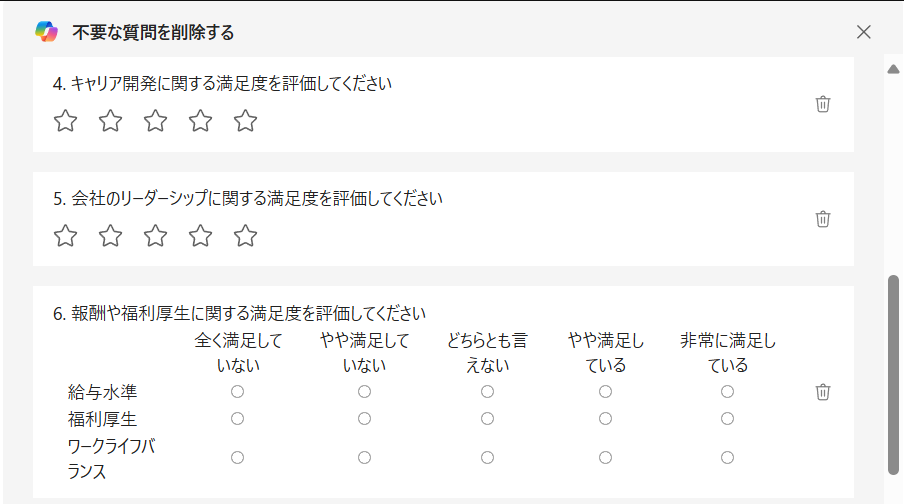Click the Copilot logo in the header
The height and width of the screenshot is (504, 904).
[x=46, y=32]
